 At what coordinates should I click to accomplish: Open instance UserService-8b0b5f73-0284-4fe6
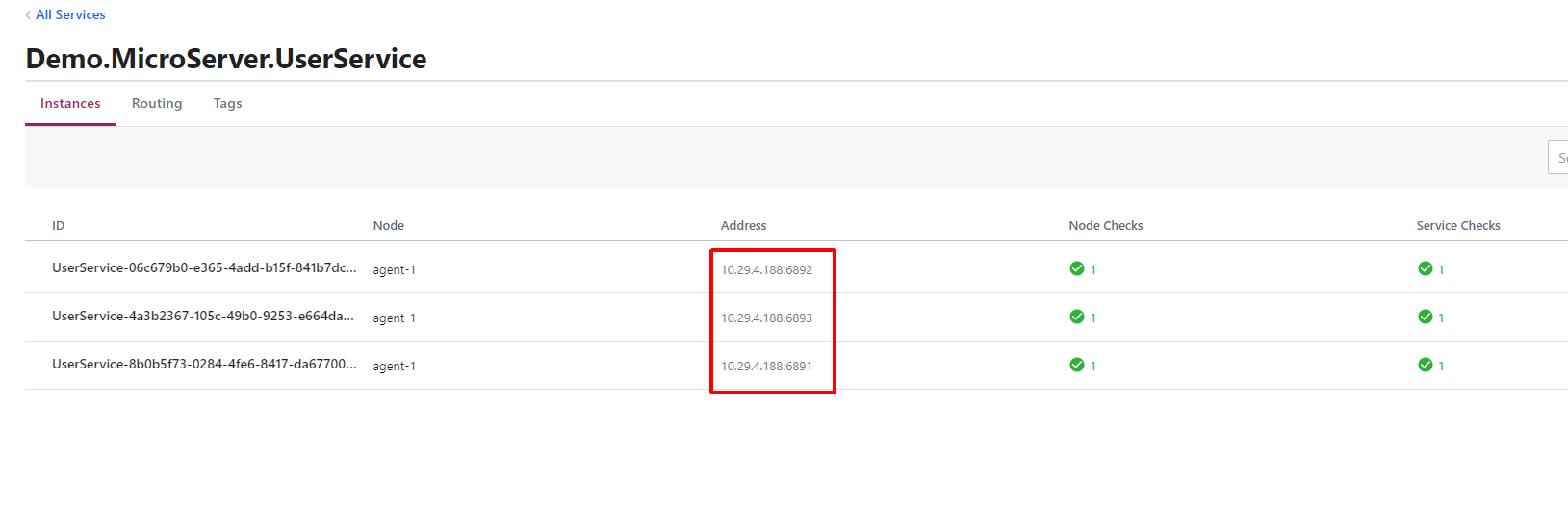click(x=204, y=365)
